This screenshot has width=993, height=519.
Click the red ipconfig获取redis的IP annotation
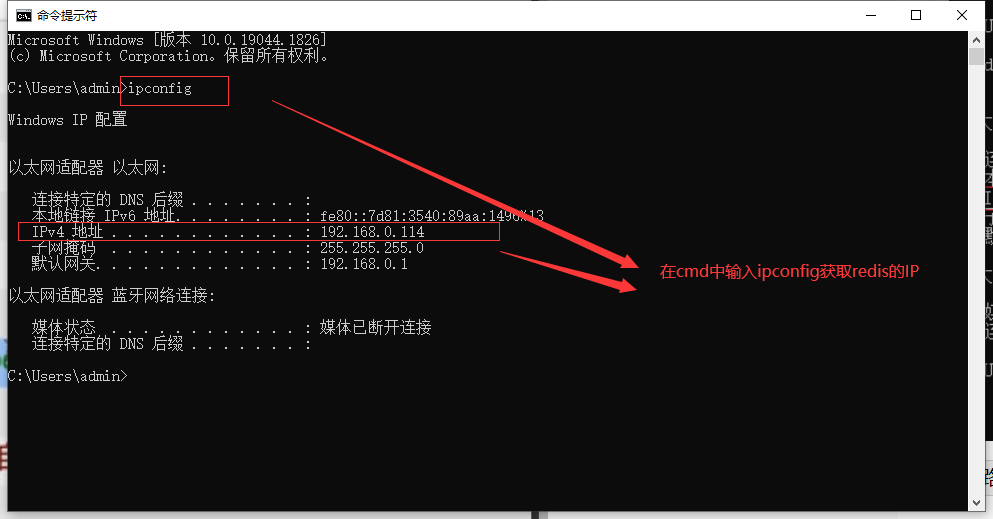coord(789,272)
